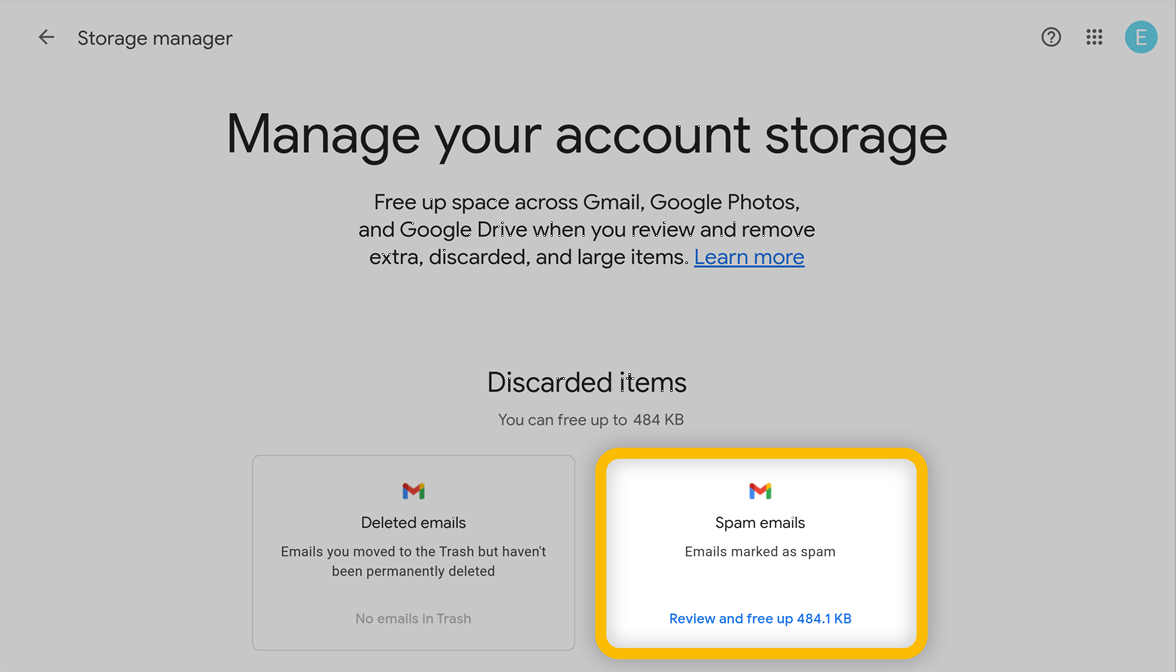Screen dimensions: 1176x672
Task: Open the Help question mark icon
Action: click(1051, 38)
